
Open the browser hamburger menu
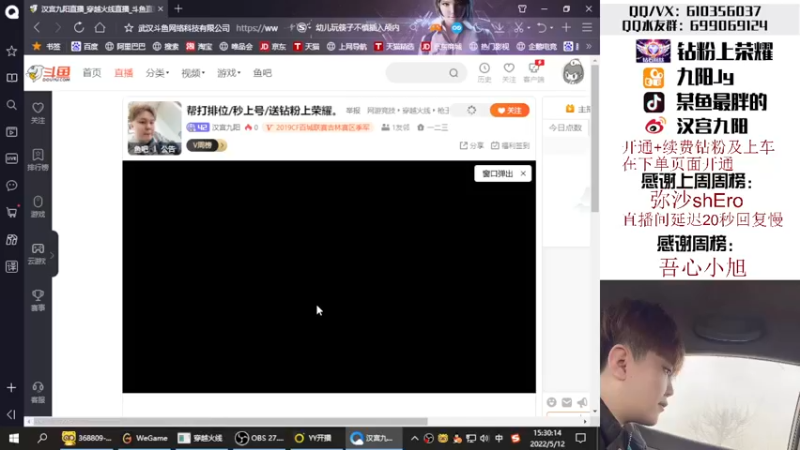click(x=587, y=28)
